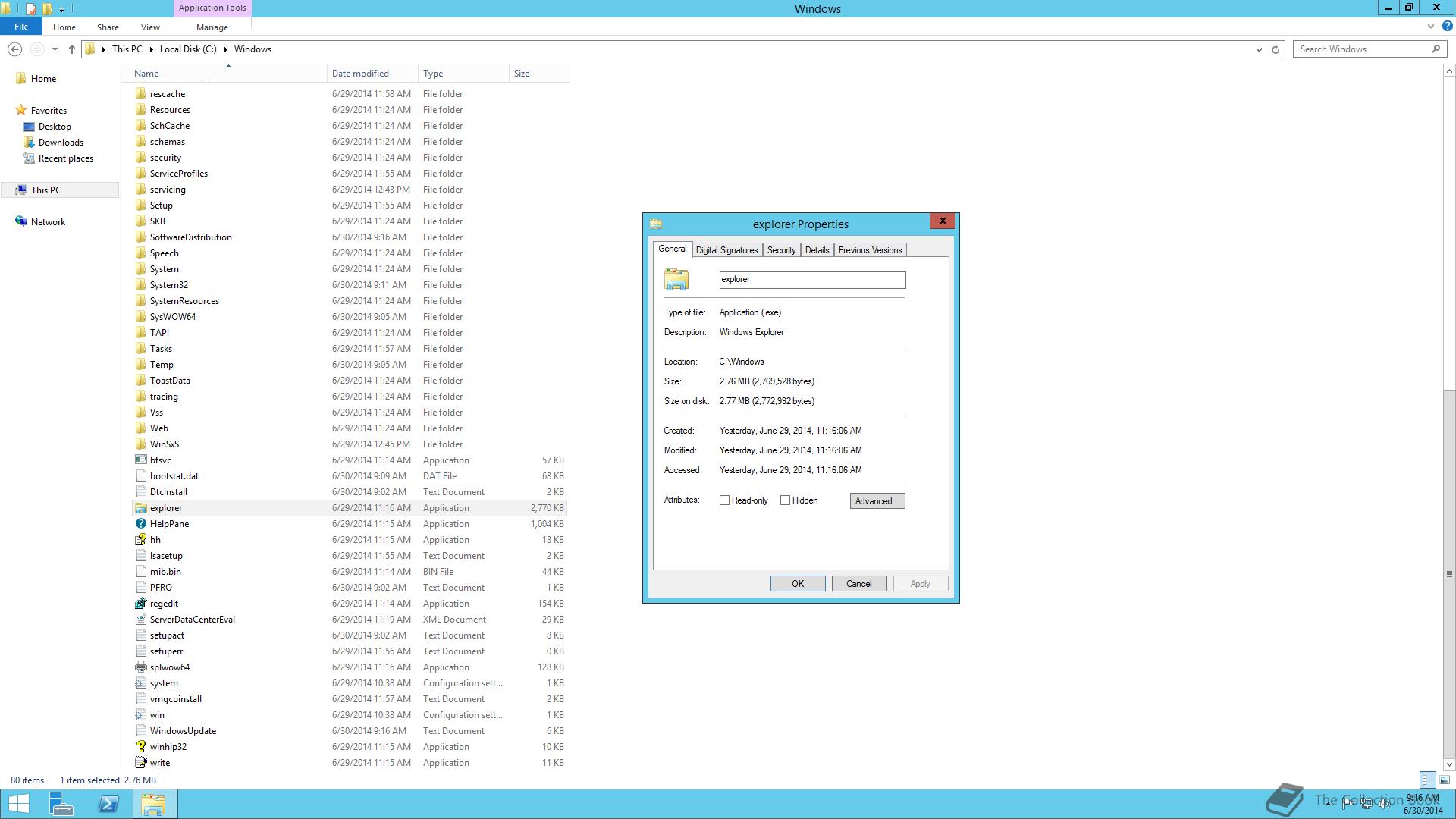
Task: Select Network in navigation pane
Action: pos(48,222)
